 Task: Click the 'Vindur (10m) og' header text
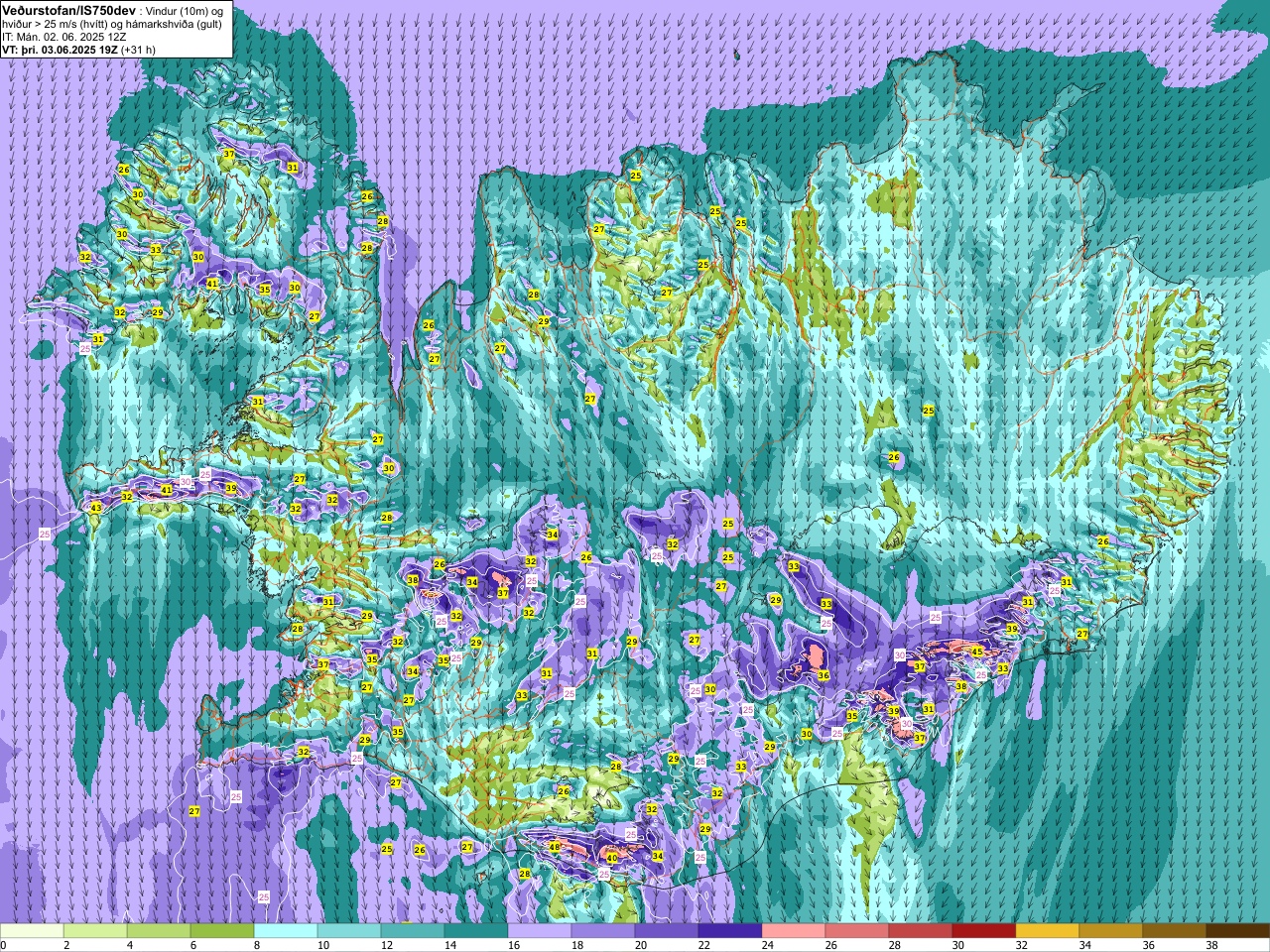point(185,10)
